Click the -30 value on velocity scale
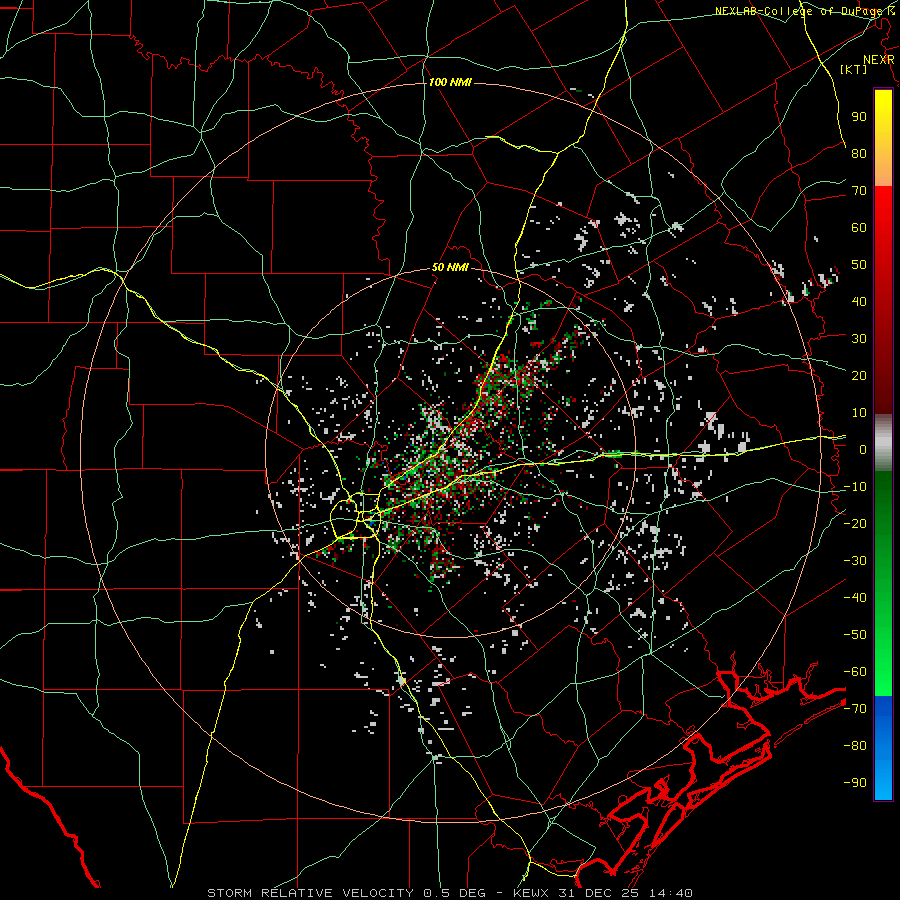Image resolution: width=900 pixels, height=900 pixels. point(855,561)
